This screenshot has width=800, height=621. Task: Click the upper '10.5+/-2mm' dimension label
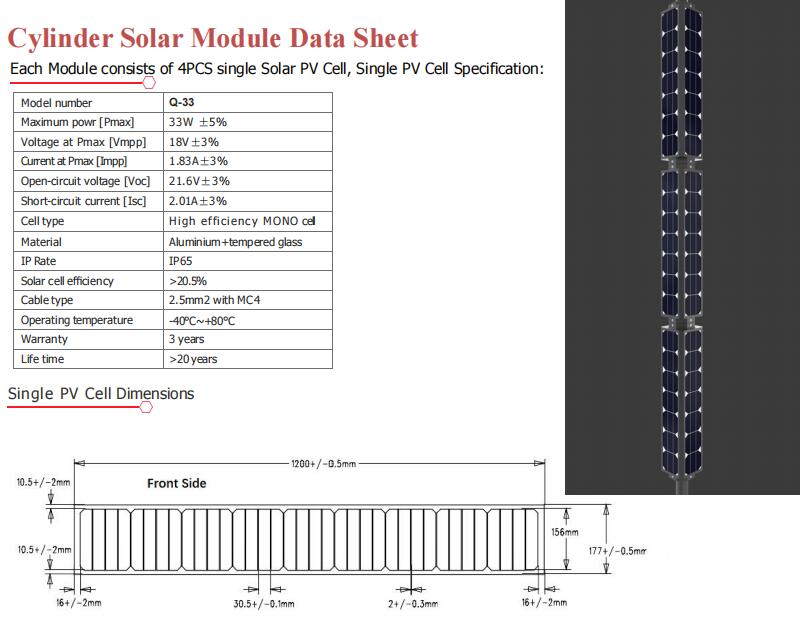point(43,482)
